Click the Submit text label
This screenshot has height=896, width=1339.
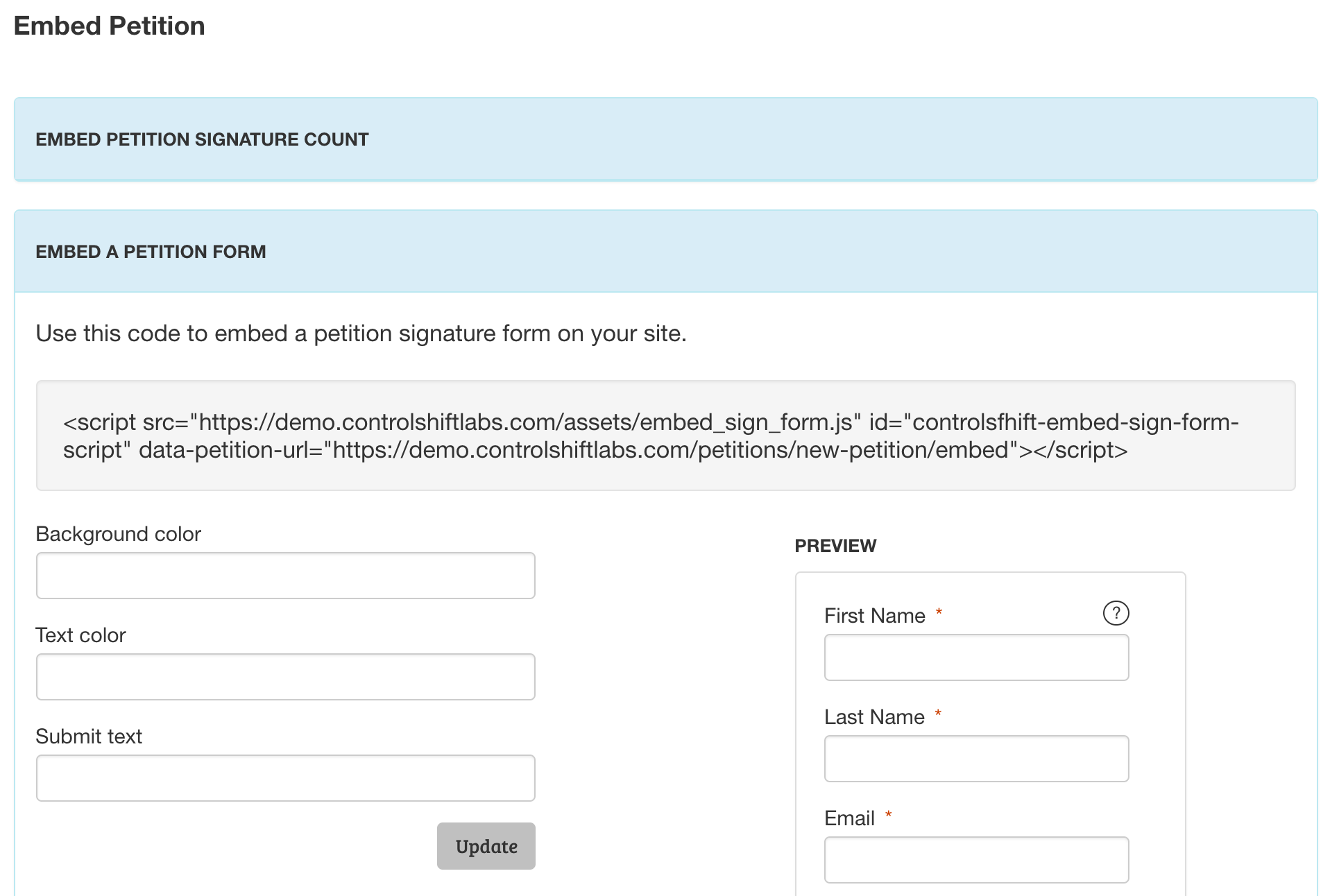[89, 736]
